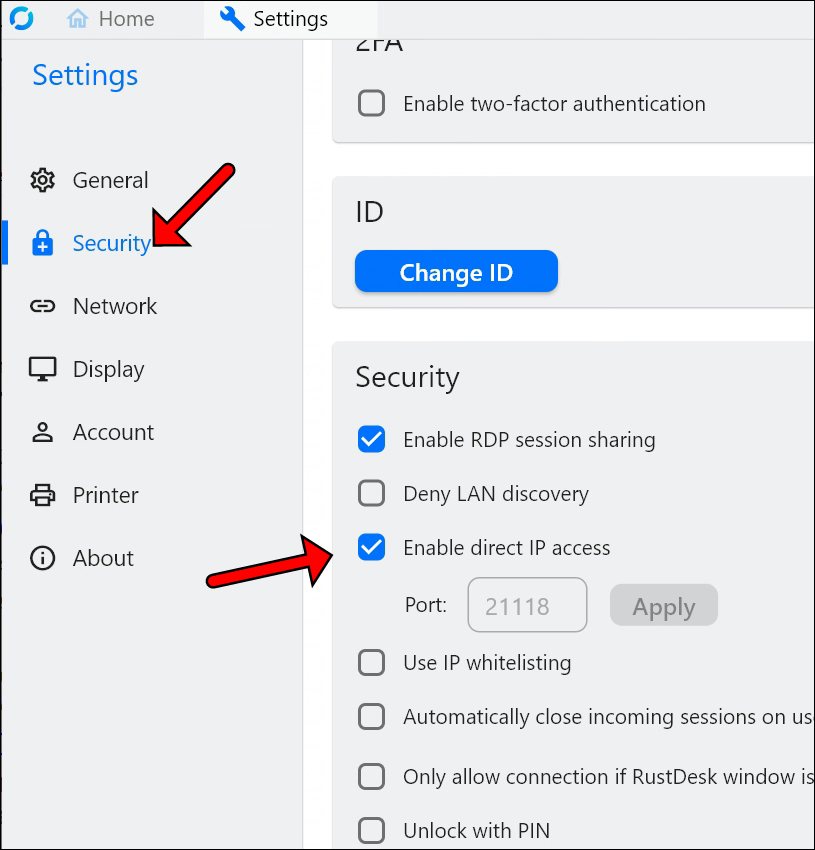Click the Home house icon
This screenshot has width=815, height=850.
(x=78, y=19)
